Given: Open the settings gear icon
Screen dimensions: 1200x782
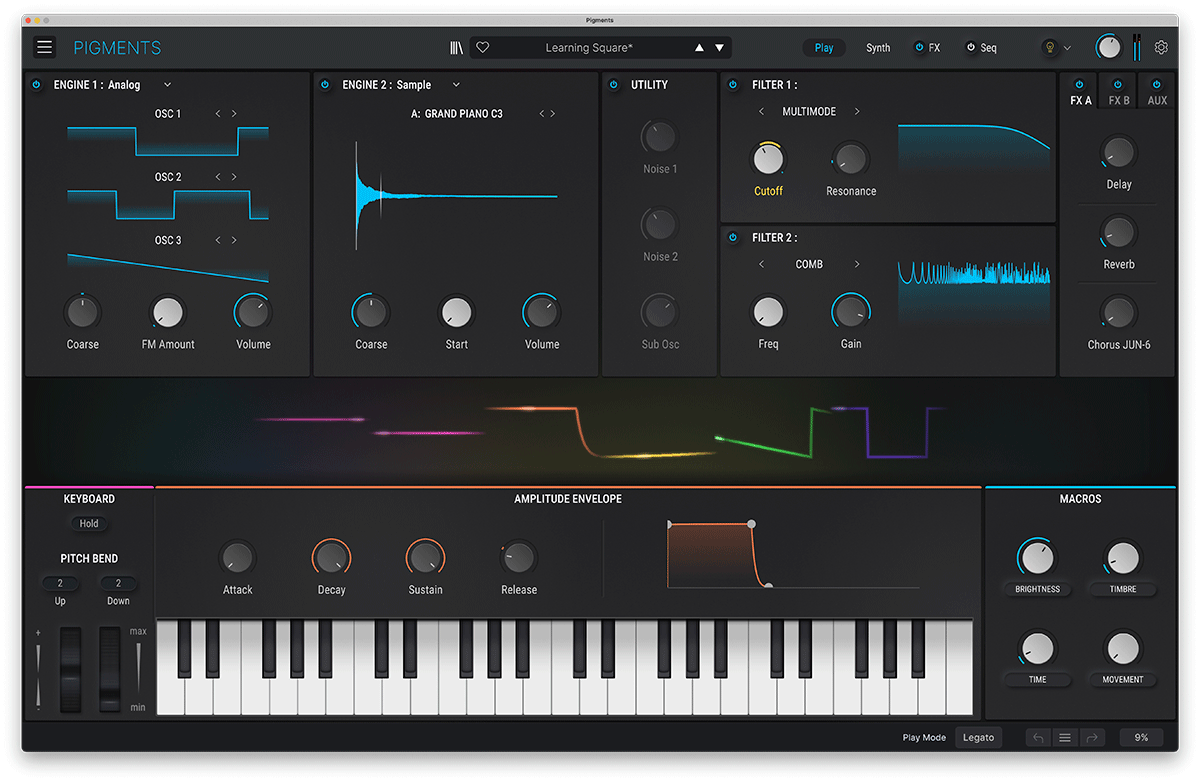Looking at the screenshot, I should tap(1161, 47).
